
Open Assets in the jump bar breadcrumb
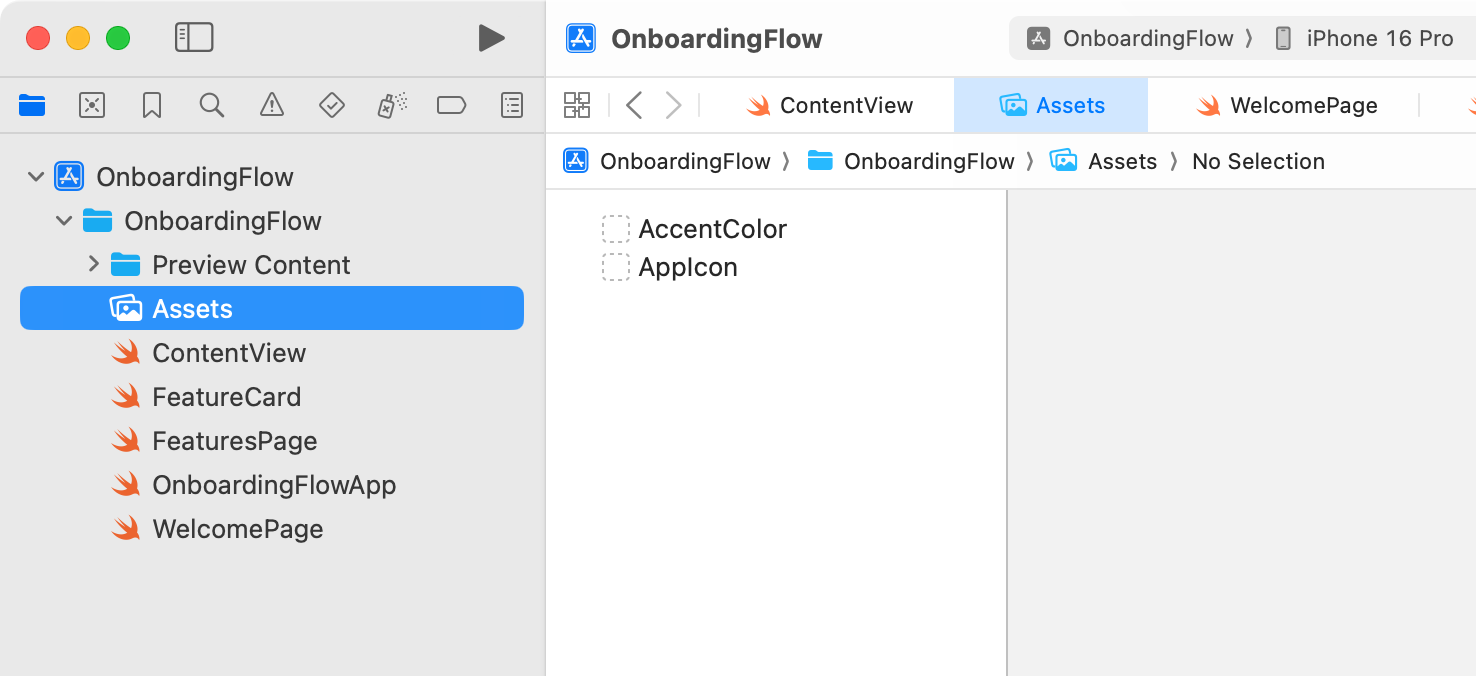click(x=1120, y=161)
